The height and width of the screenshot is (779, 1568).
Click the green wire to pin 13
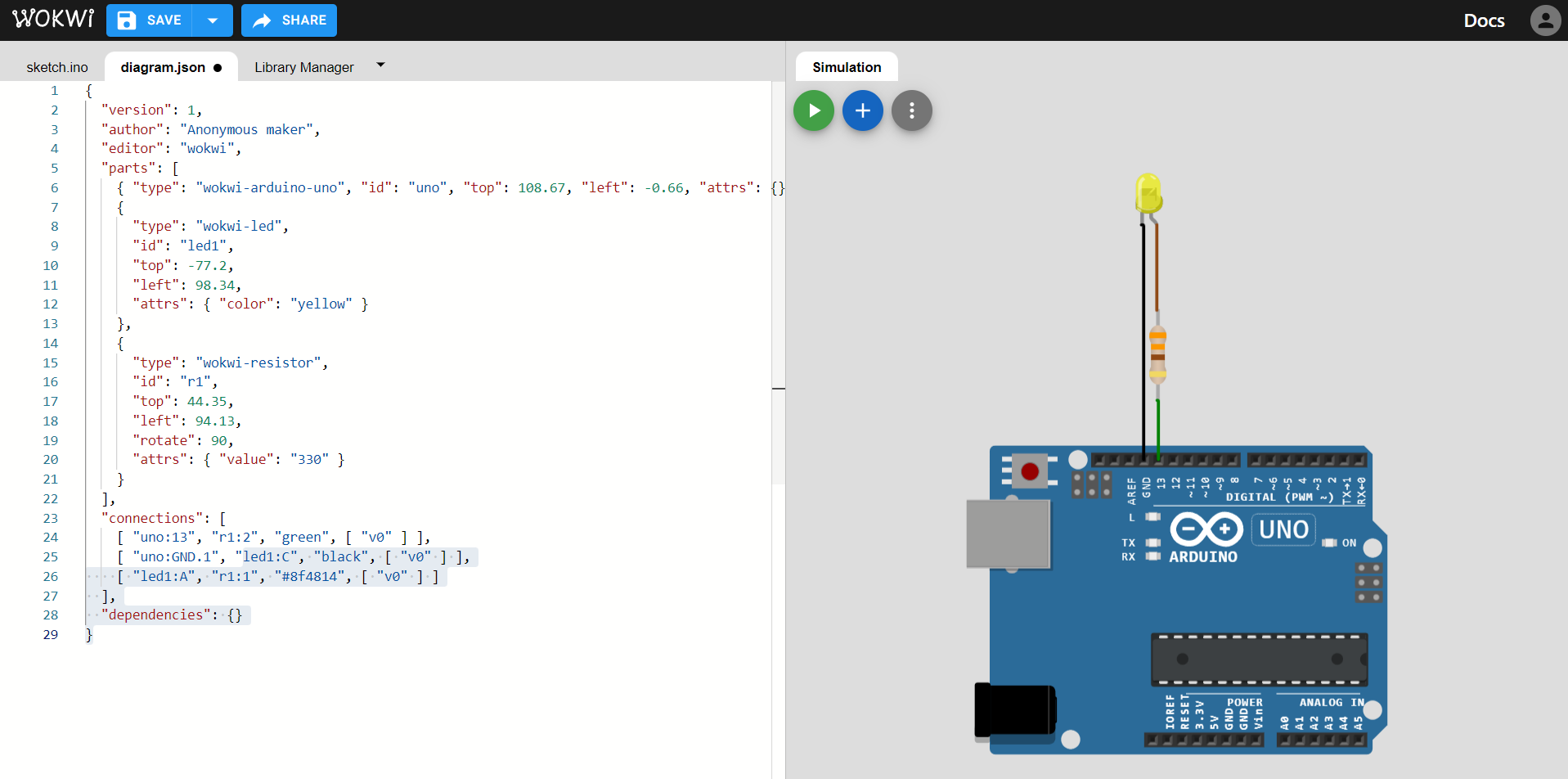pyautogui.click(x=1157, y=430)
